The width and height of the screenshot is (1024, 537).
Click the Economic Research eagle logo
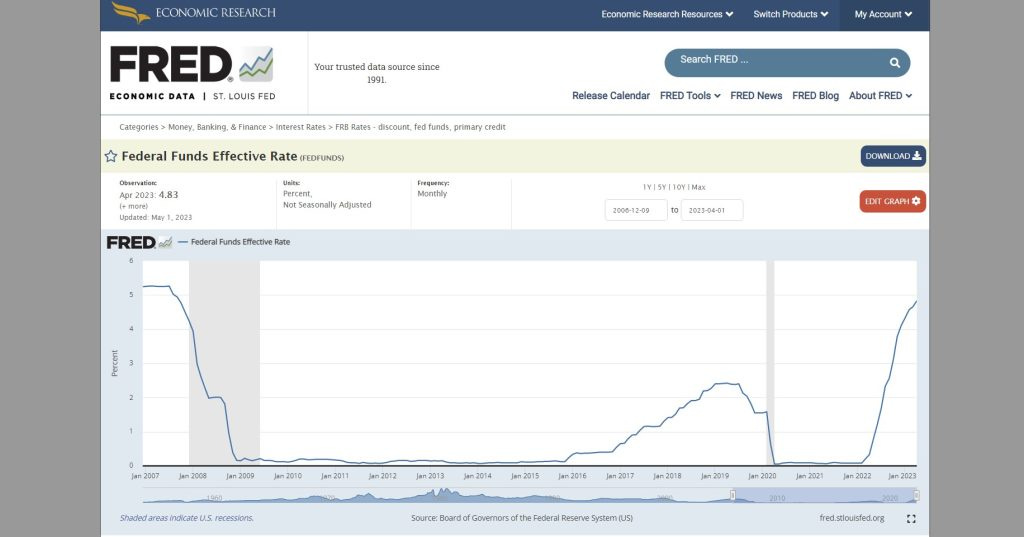[131, 12]
